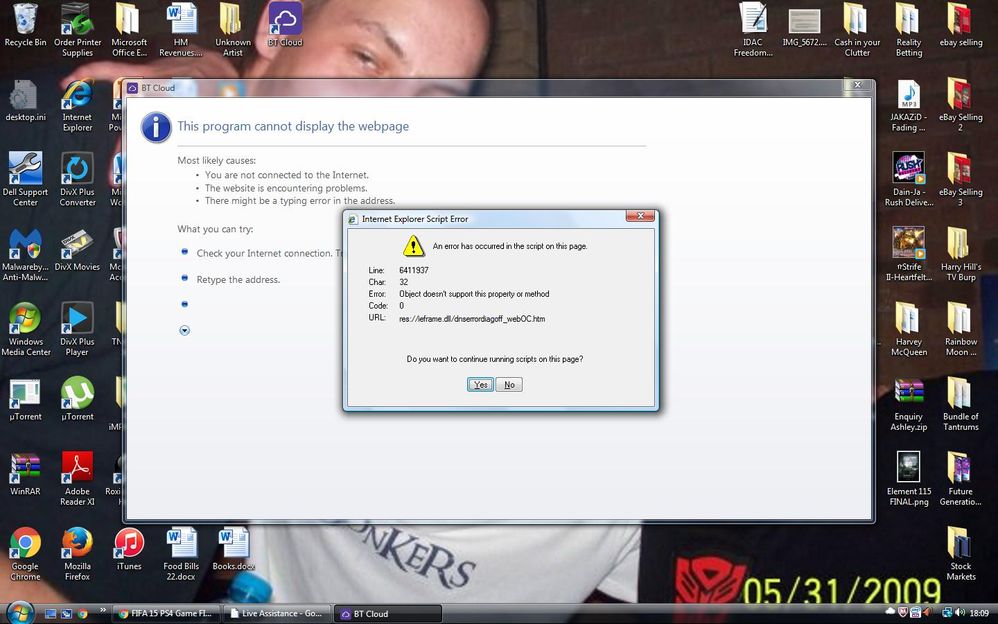Image resolution: width=998 pixels, height=624 pixels.
Task: Select Cash in your Clutter folder
Action: pos(857,30)
